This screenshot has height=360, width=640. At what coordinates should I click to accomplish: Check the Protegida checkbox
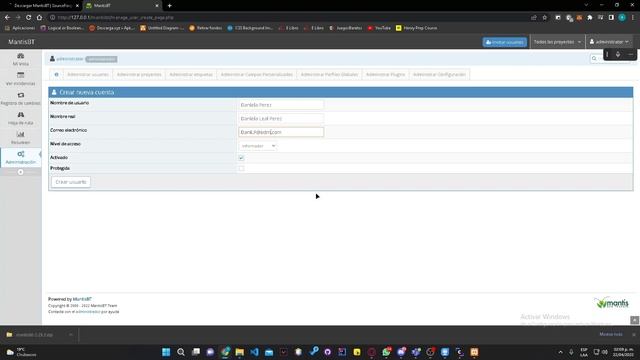click(x=241, y=168)
